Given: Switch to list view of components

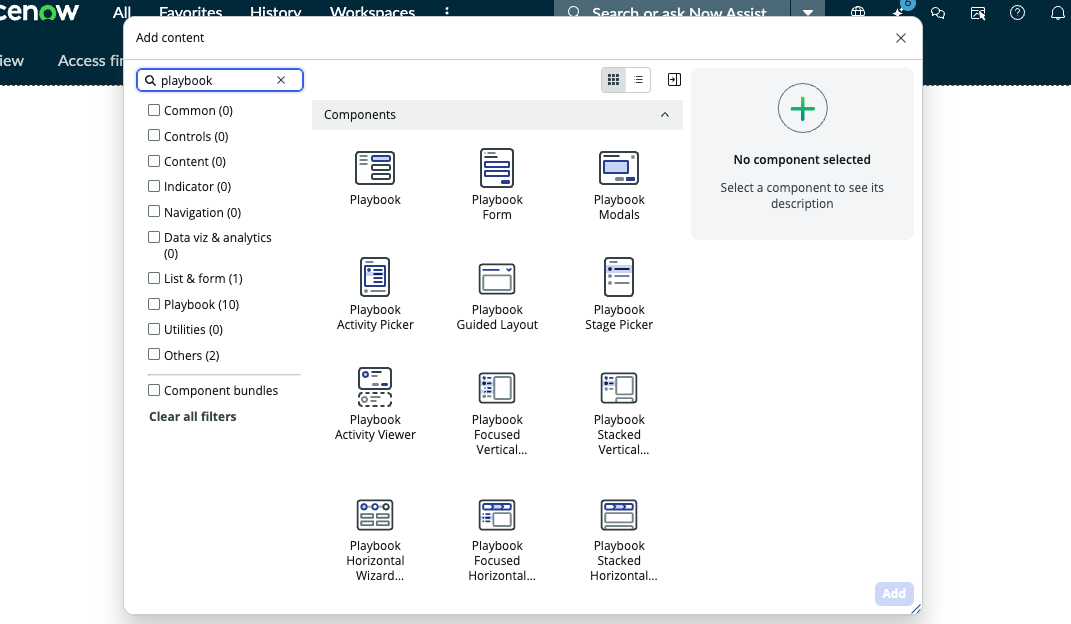Looking at the screenshot, I should pos(638,80).
